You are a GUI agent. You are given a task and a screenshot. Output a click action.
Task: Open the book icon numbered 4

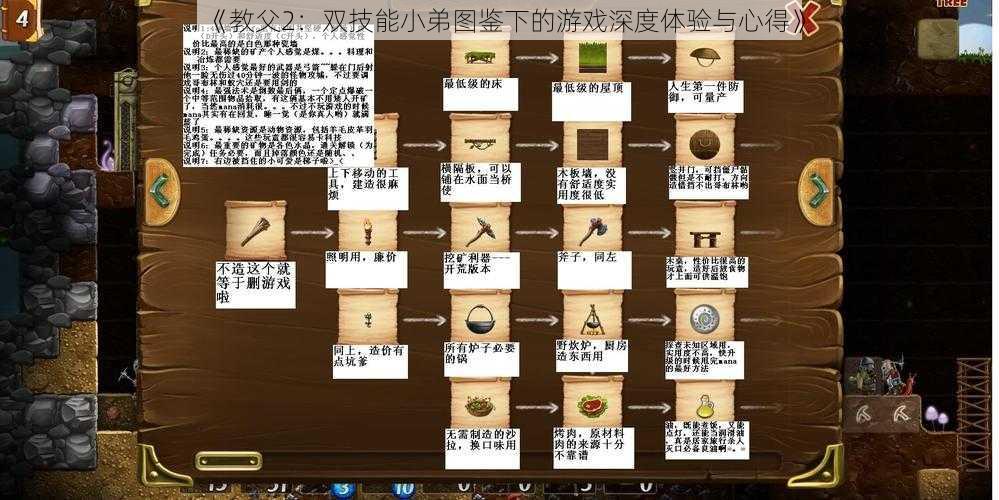(x=21, y=19)
